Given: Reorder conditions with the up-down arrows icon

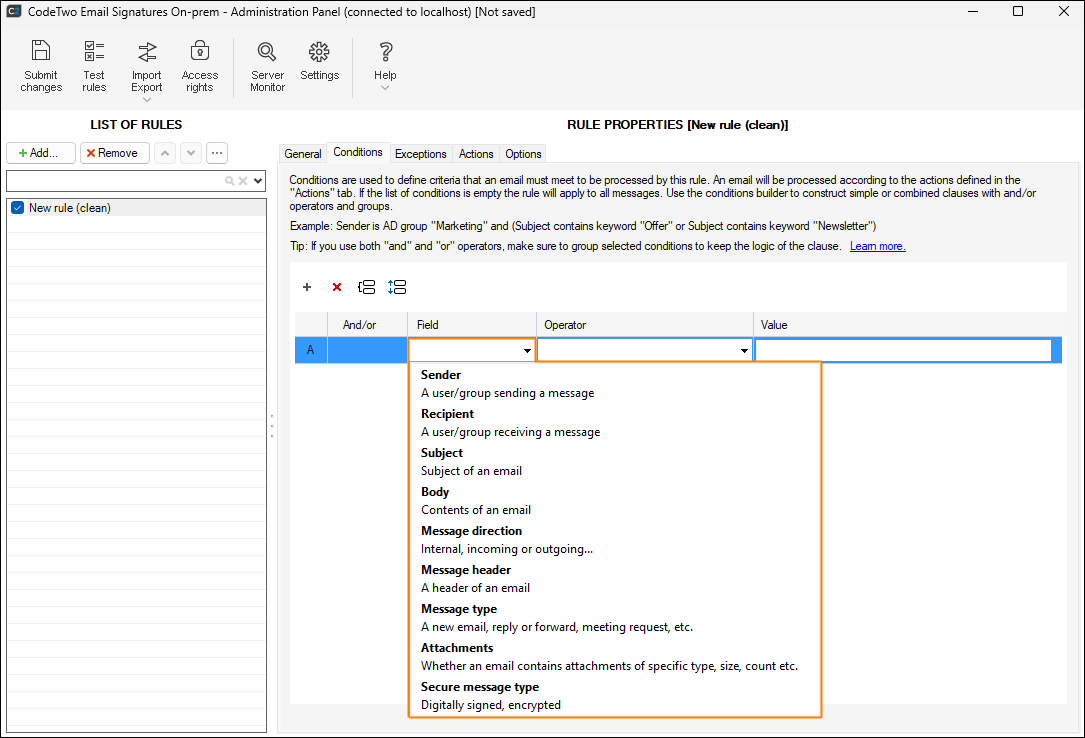Looking at the screenshot, I should pos(396,287).
